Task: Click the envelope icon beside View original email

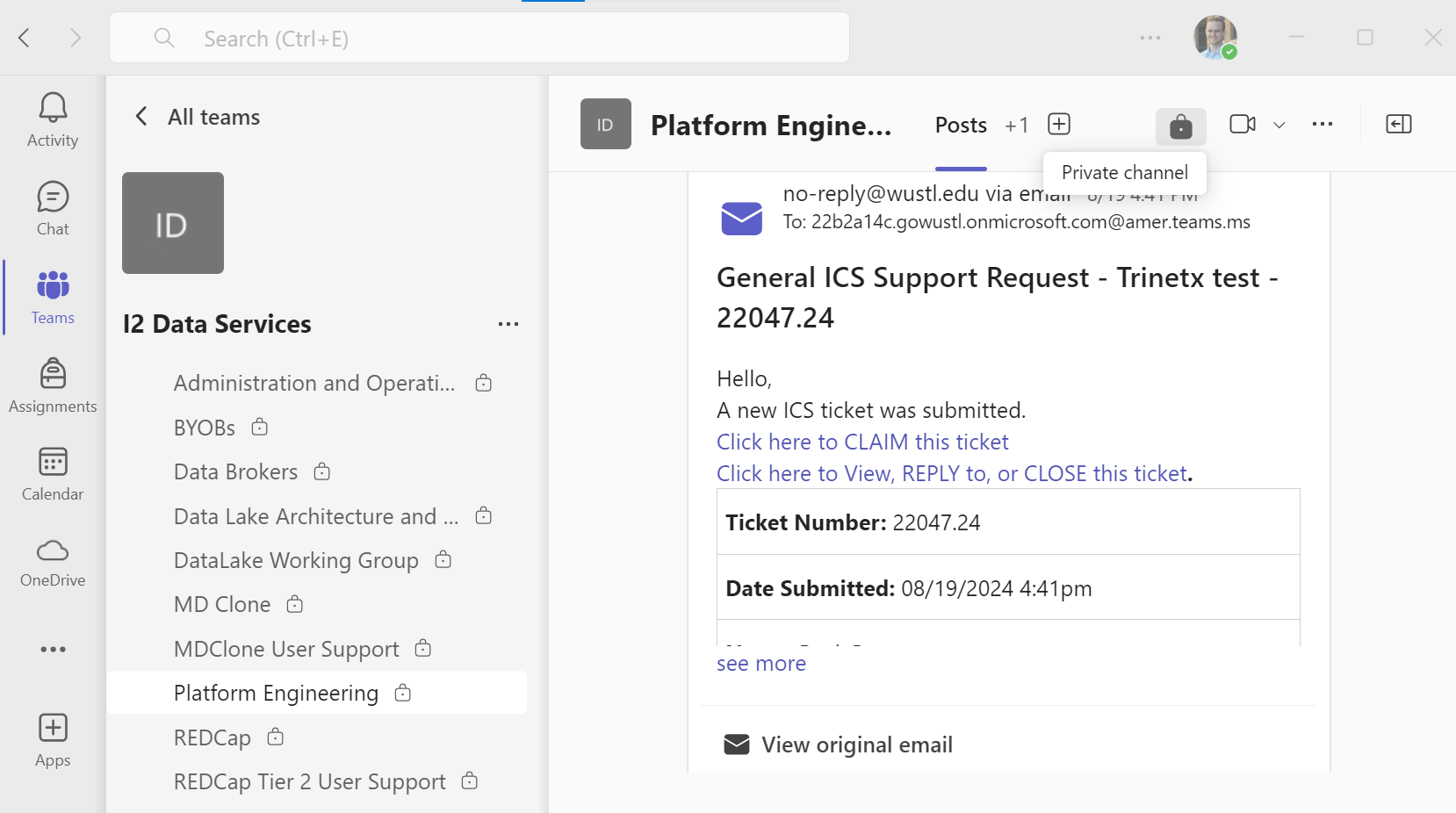Action: click(737, 745)
